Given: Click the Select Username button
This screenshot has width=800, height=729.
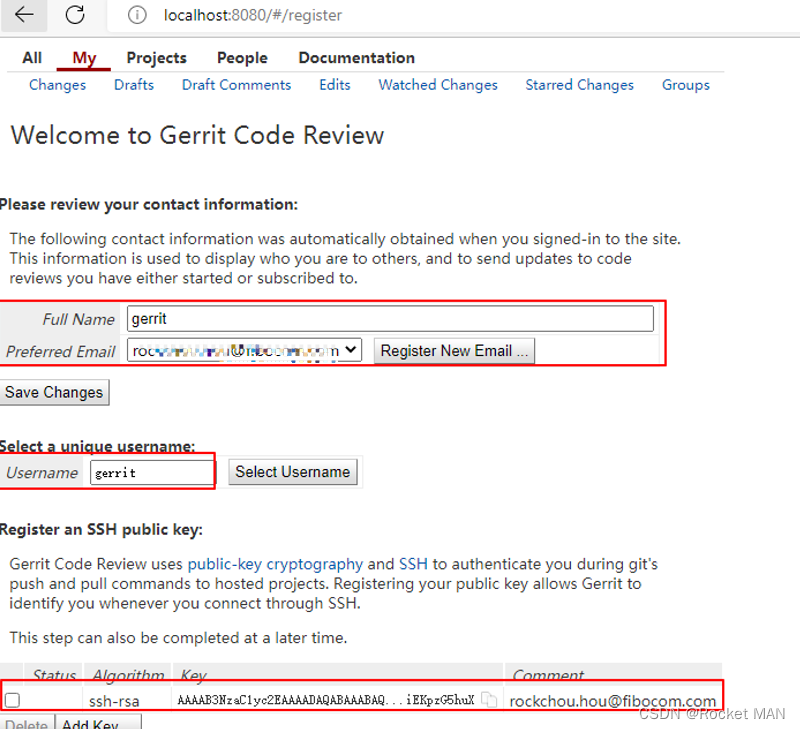Looking at the screenshot, I should pyautogui.click(x=293, y=472).
